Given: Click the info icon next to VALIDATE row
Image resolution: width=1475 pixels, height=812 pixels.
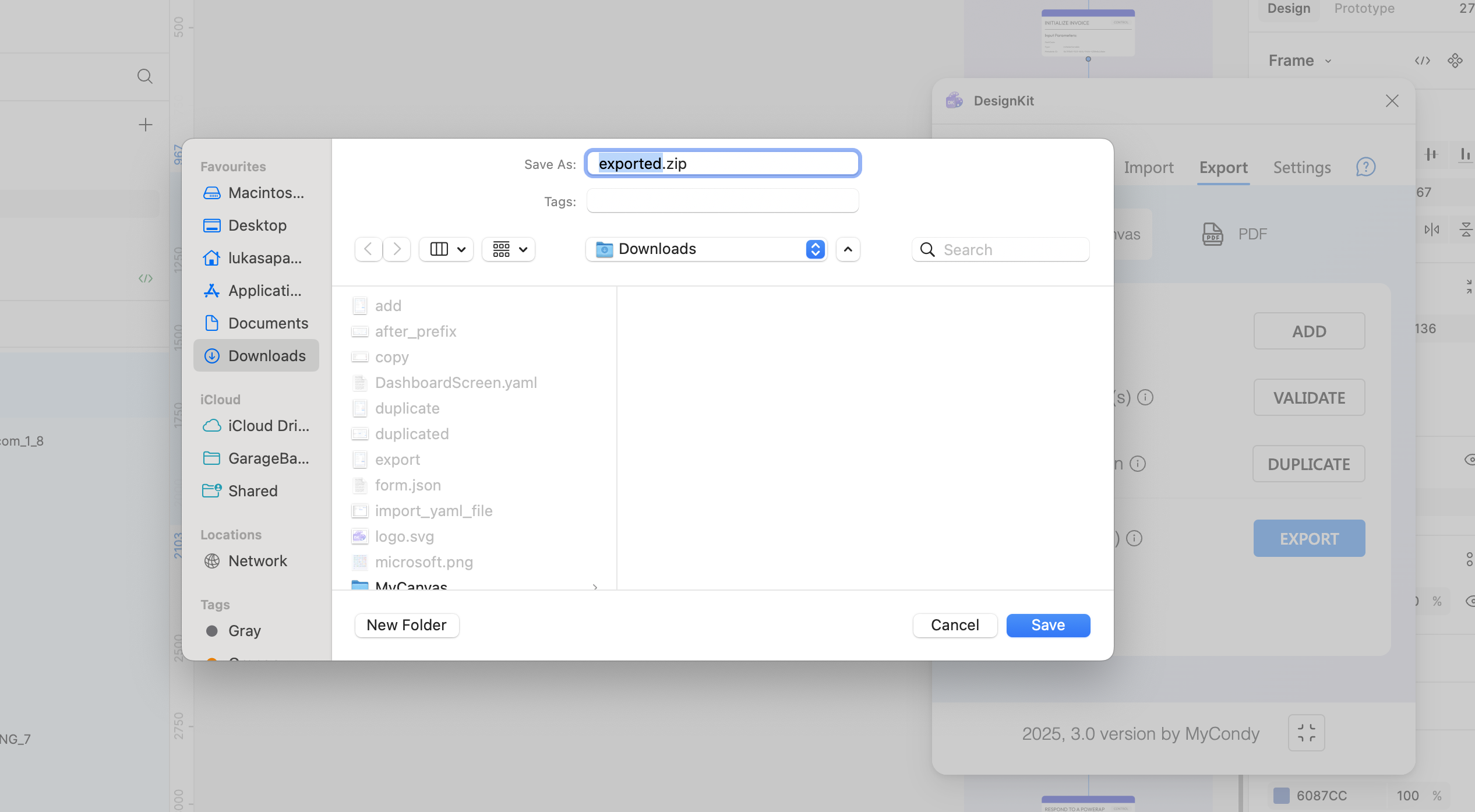Looking at the screenshot, I should [x=1145, y=397].
